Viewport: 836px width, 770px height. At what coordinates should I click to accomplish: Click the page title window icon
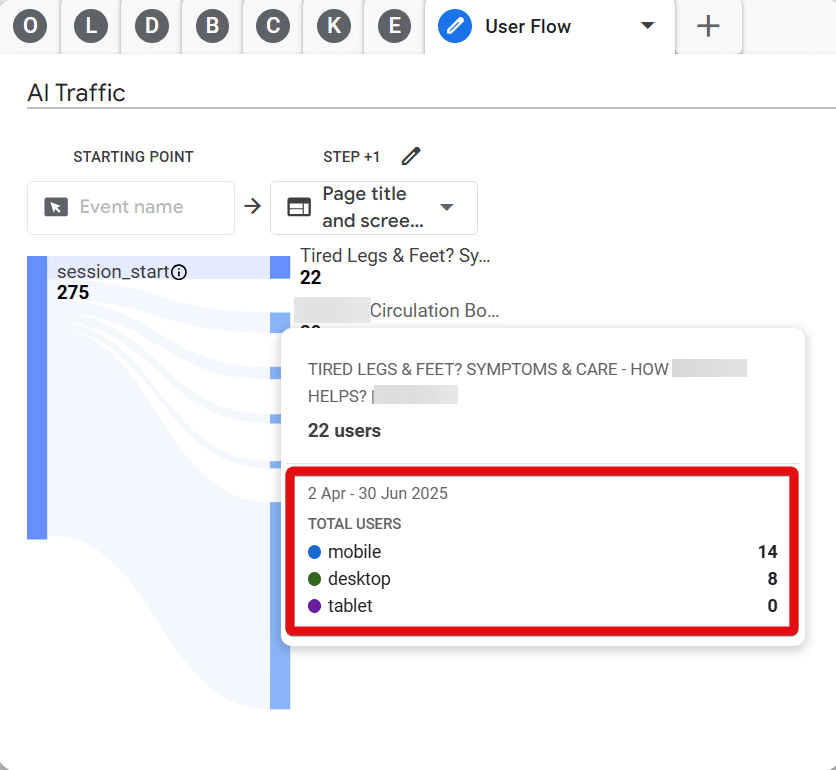pos(299,207)
